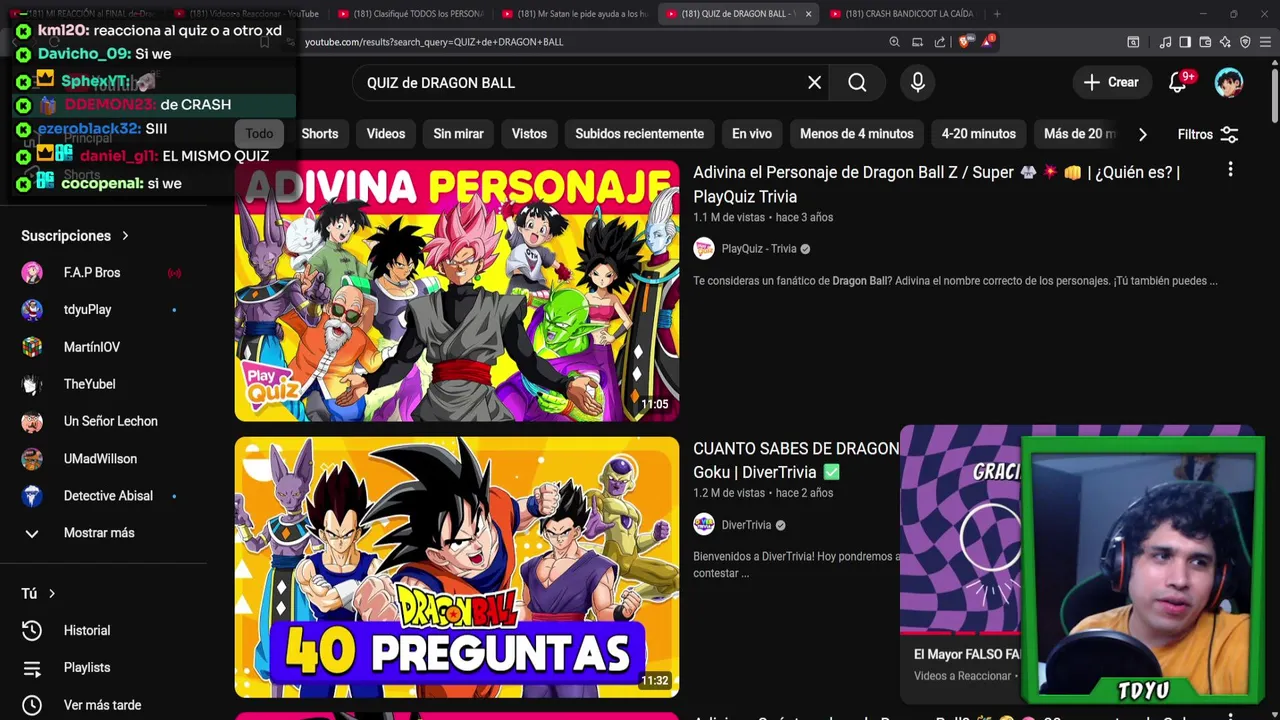This screenshot has height=720, width=1280.
Task: Click the Un Señor Lechon channel avatar
Action: [32, 422]
